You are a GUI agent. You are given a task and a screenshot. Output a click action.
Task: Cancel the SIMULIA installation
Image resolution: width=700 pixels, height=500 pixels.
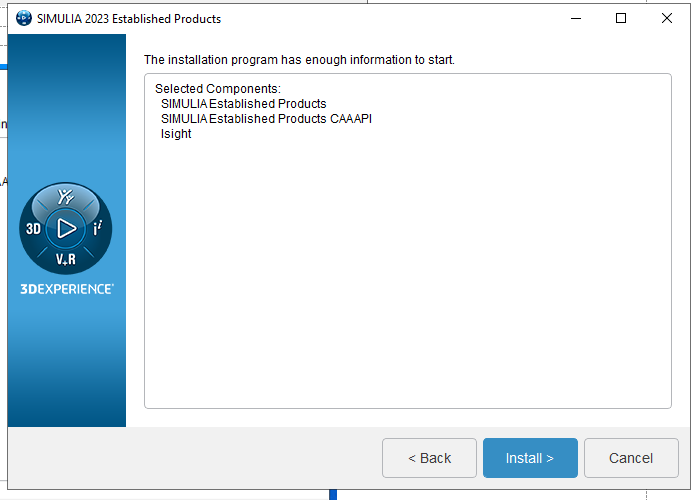pyautogui.click(x=631, y=458)
